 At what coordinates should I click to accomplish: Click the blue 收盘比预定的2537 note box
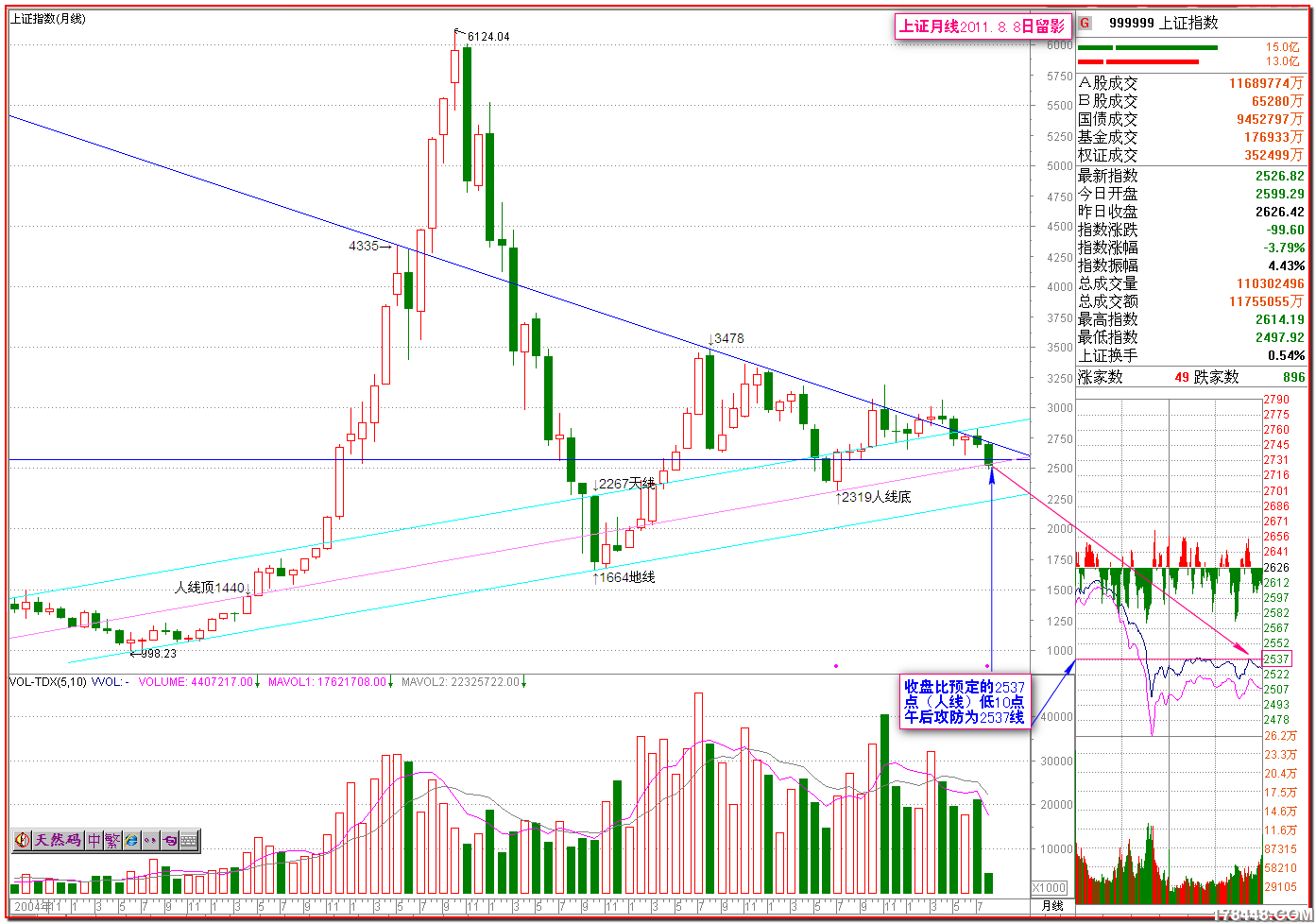[x=964, y=702]
